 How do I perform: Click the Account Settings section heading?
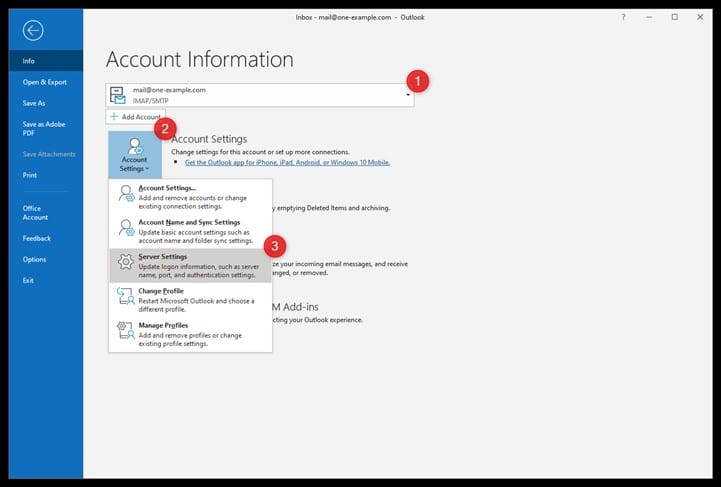click(209, 139)
